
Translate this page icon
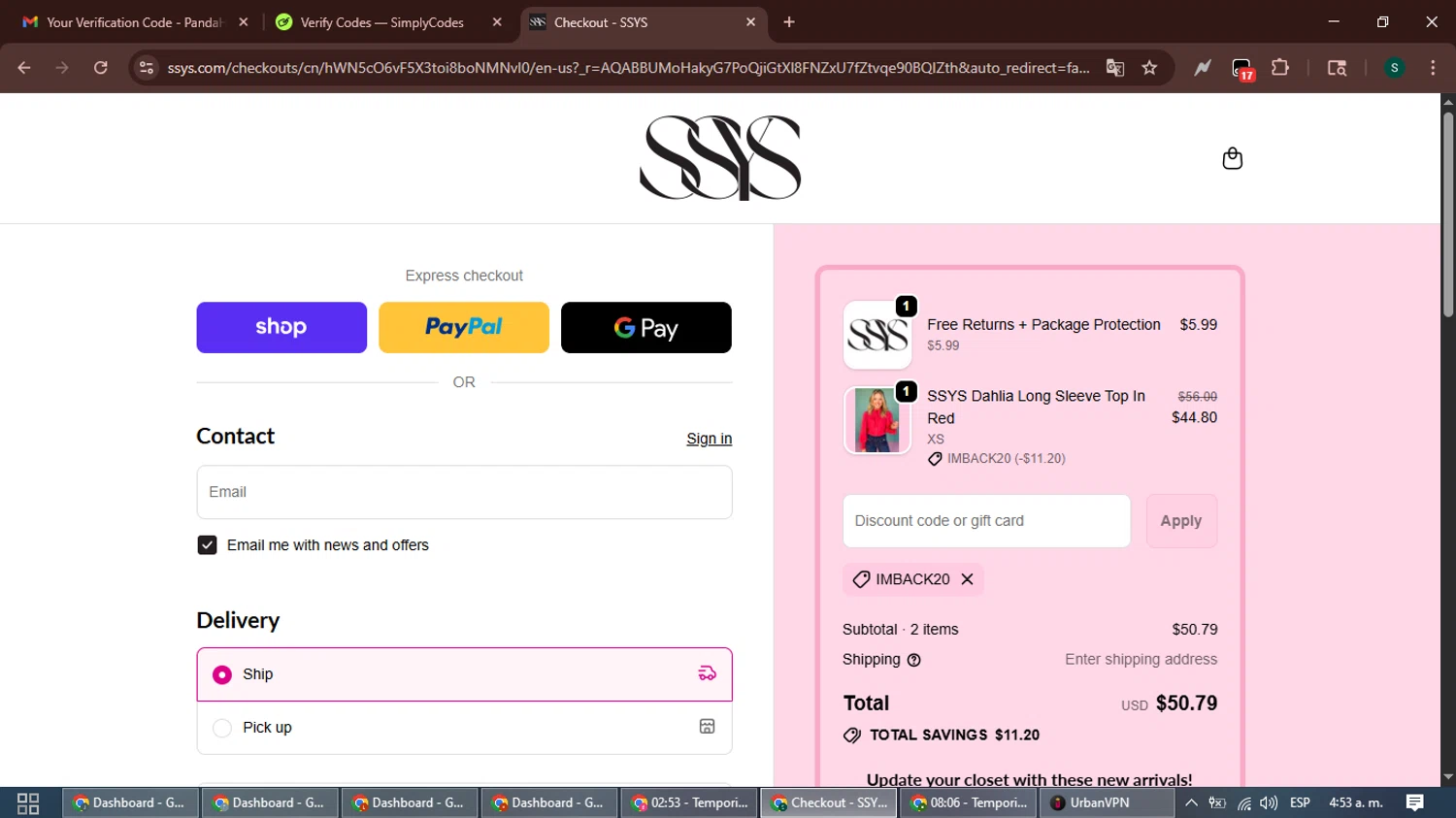coord(1115,68)
